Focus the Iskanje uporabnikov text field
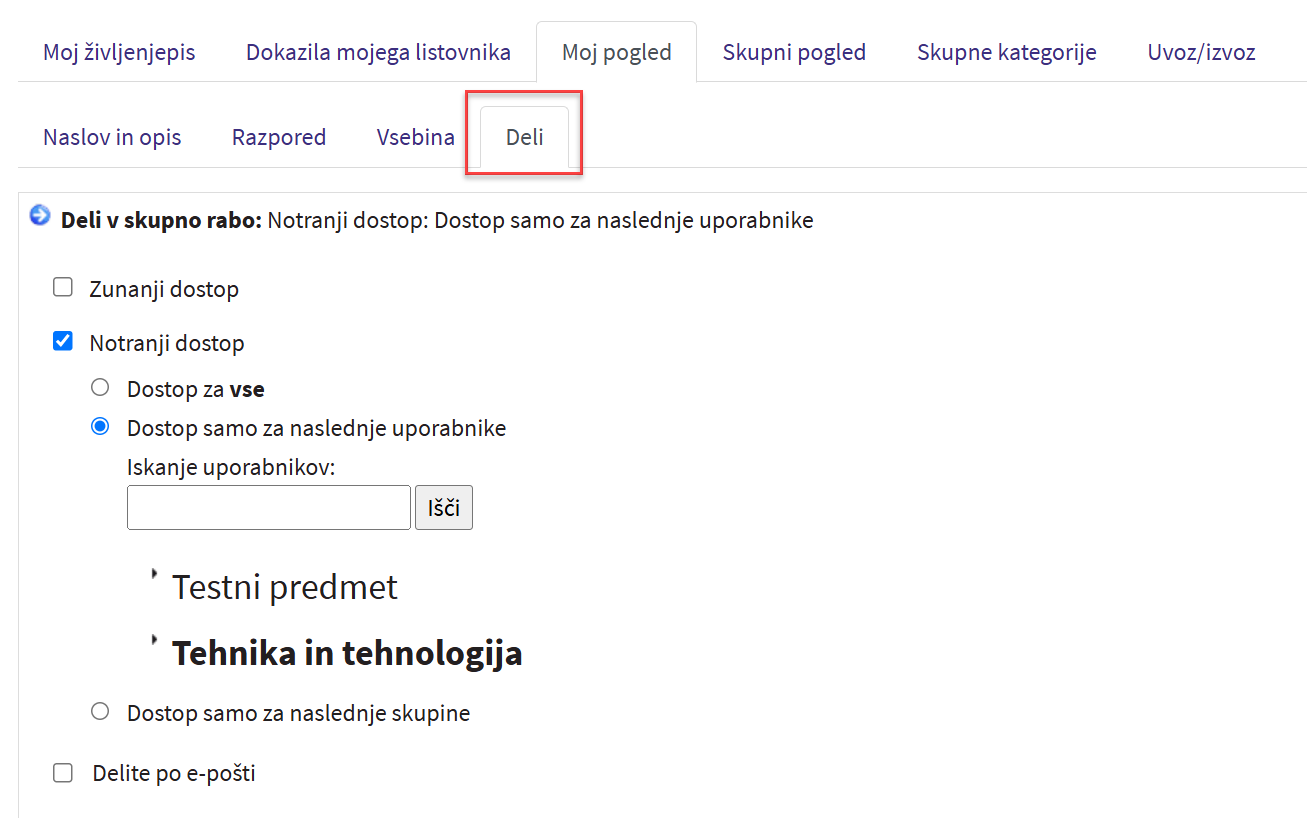This screenshot has width=1307, height=818. [269, 507]
